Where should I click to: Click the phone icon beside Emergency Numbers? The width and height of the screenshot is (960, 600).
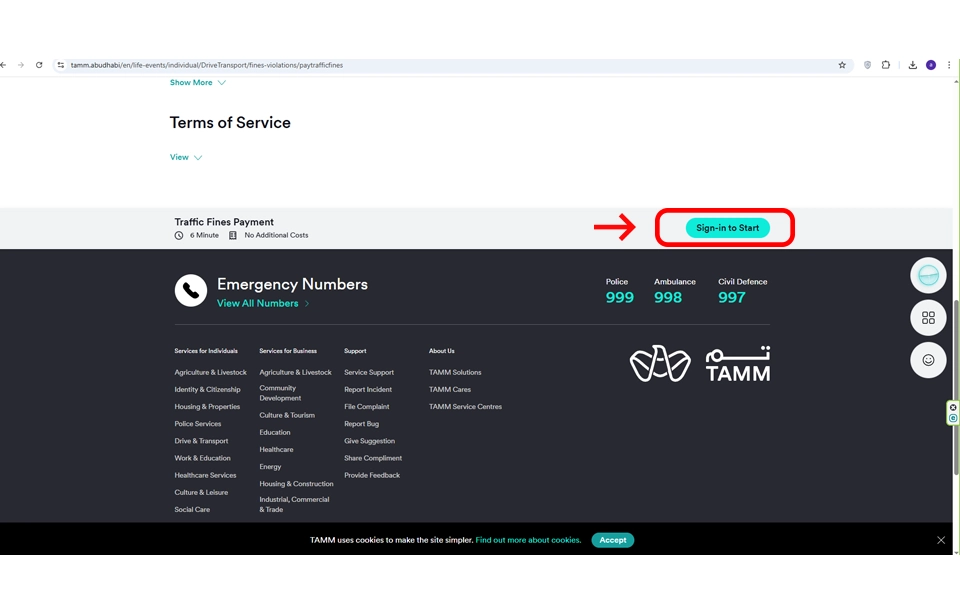[190, 290]
